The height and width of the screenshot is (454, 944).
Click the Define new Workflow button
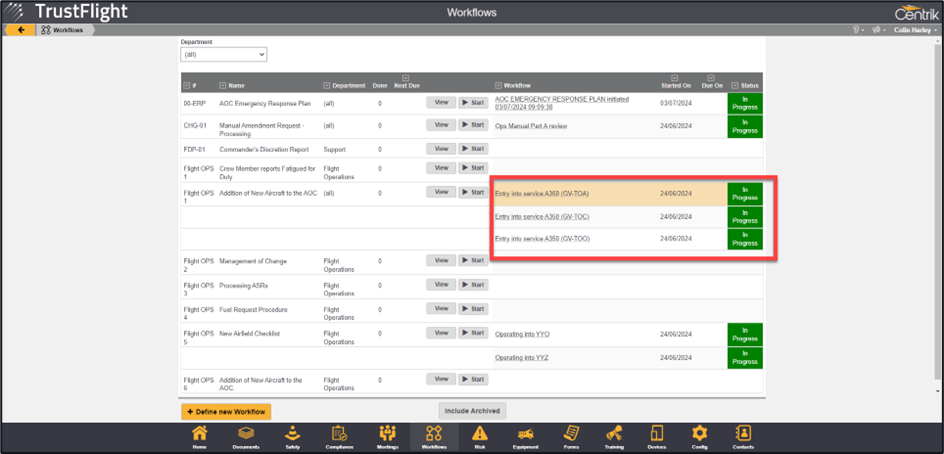tap(226, 411)
